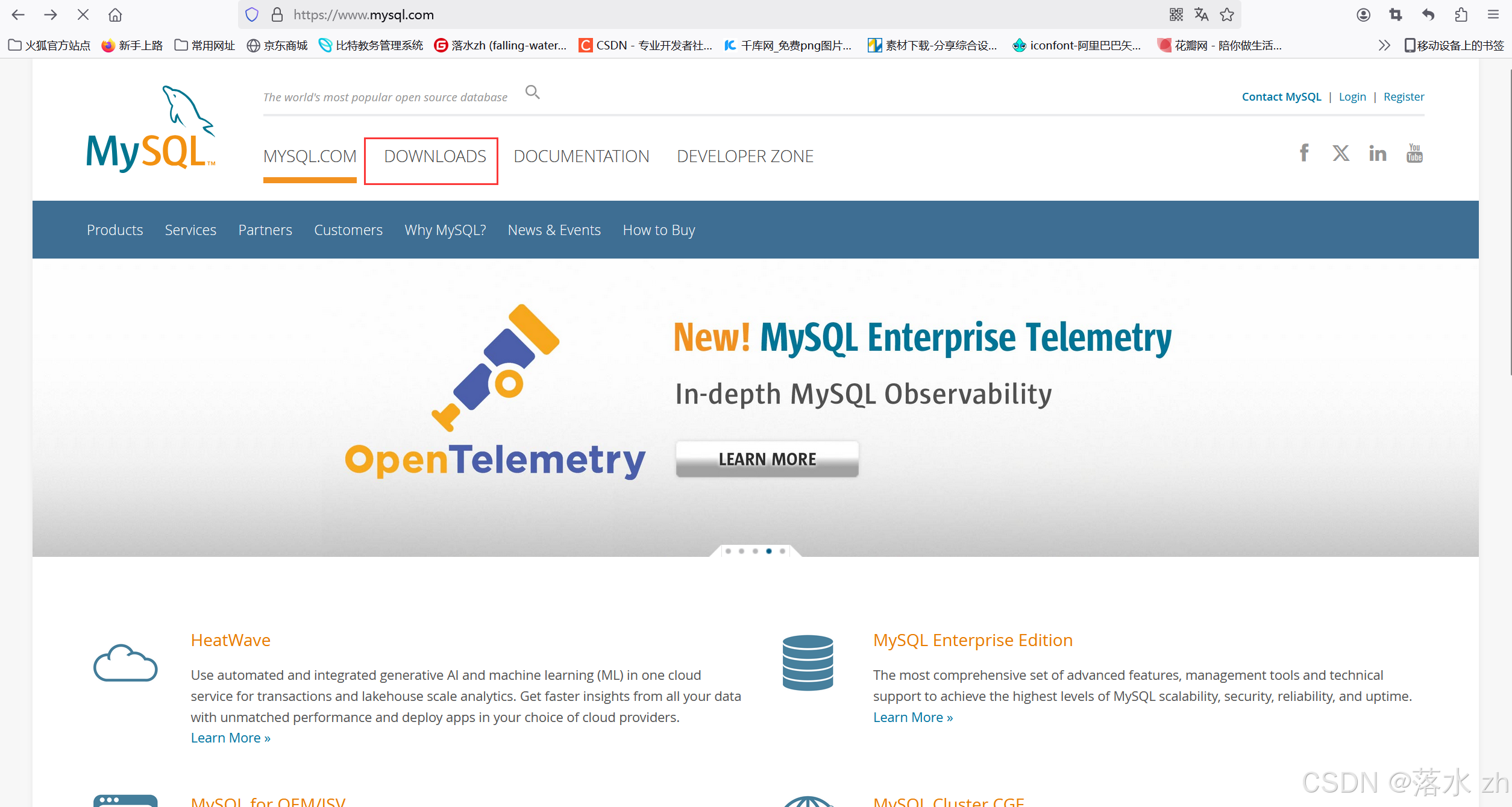The height and width of the screenshot is (807, 1512).
Task: Open the 落水zh bookmark
Action: point(501,45)
